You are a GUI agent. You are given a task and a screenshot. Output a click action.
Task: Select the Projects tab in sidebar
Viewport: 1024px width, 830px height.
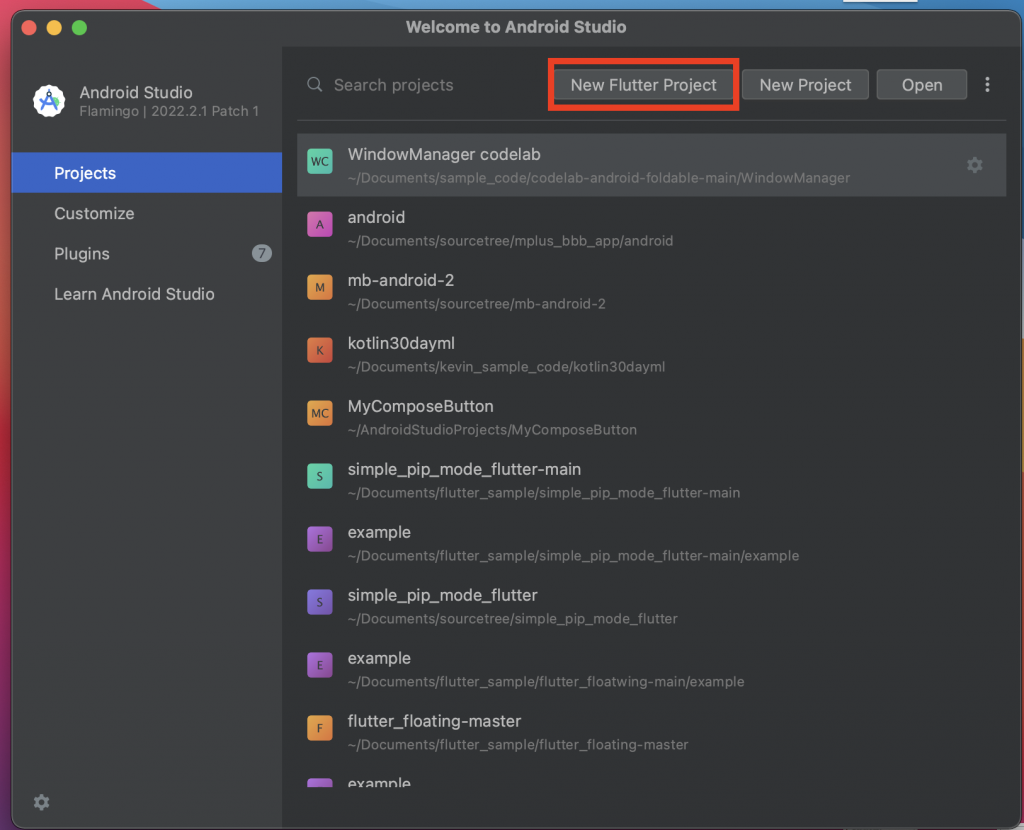147,173
